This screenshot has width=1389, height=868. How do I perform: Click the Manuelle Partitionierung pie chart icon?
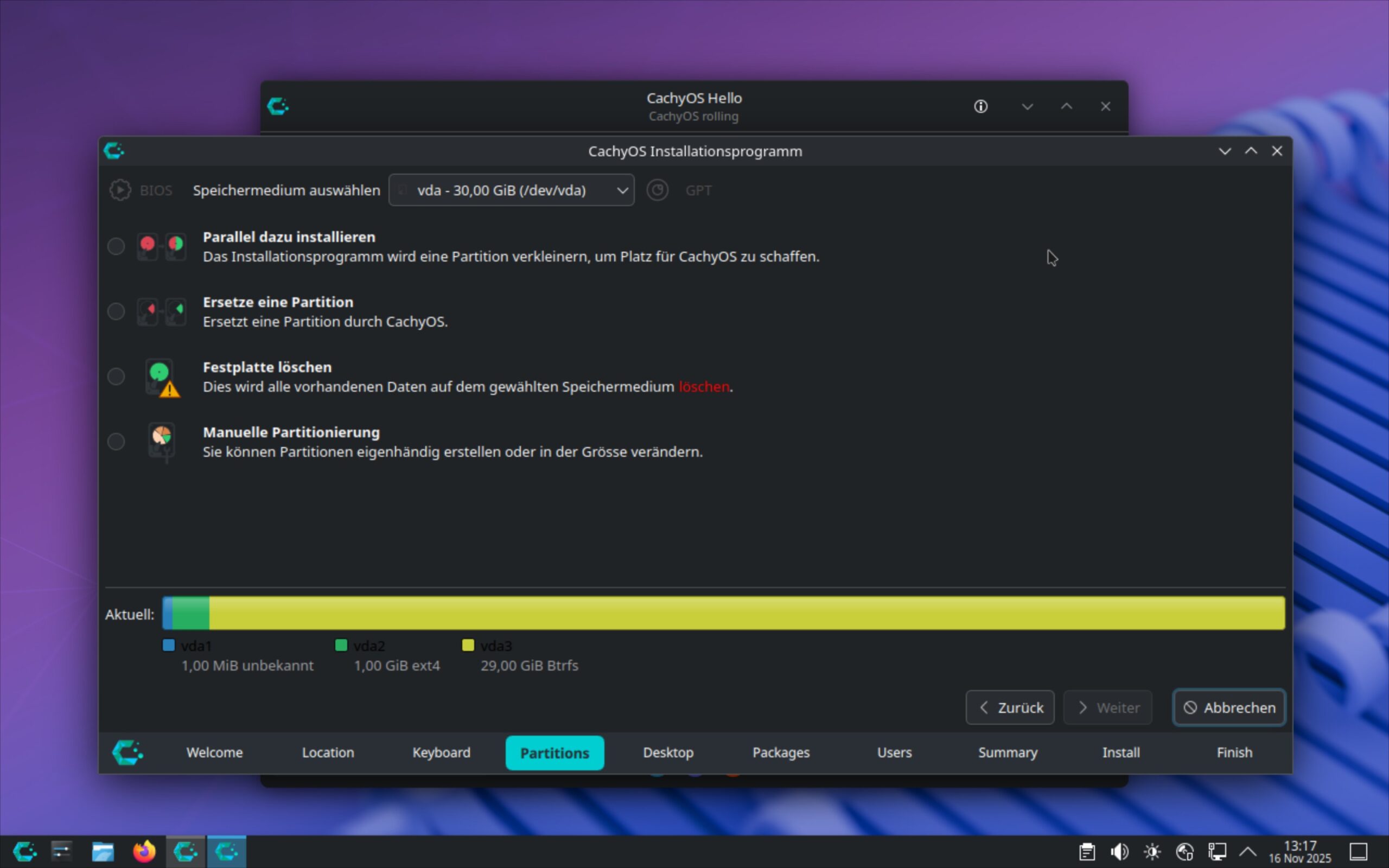pos(161,441)
